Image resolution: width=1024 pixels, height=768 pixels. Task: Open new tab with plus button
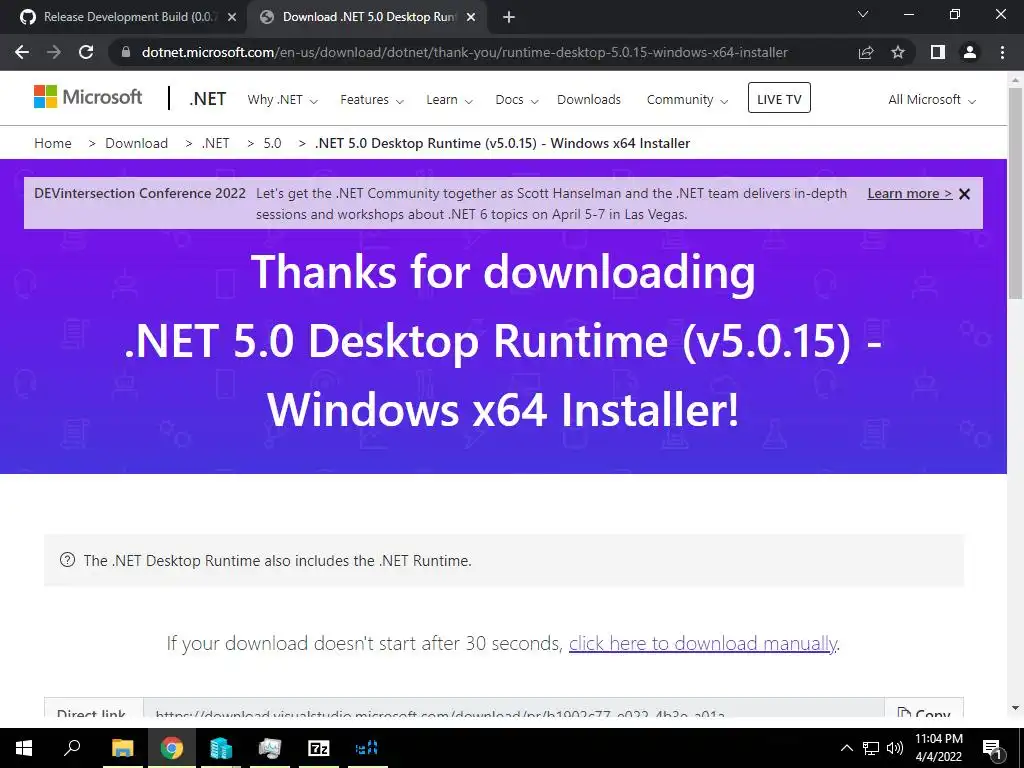509,18
